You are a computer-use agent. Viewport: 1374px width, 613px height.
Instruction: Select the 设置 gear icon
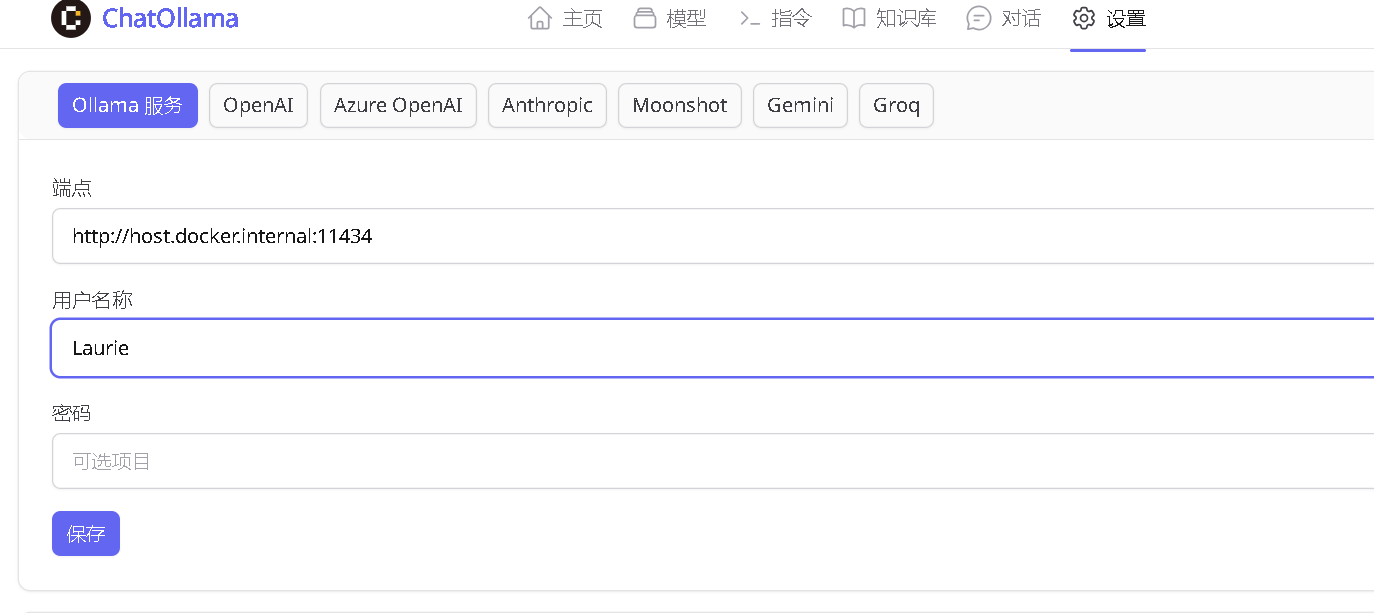[1083, 17]
